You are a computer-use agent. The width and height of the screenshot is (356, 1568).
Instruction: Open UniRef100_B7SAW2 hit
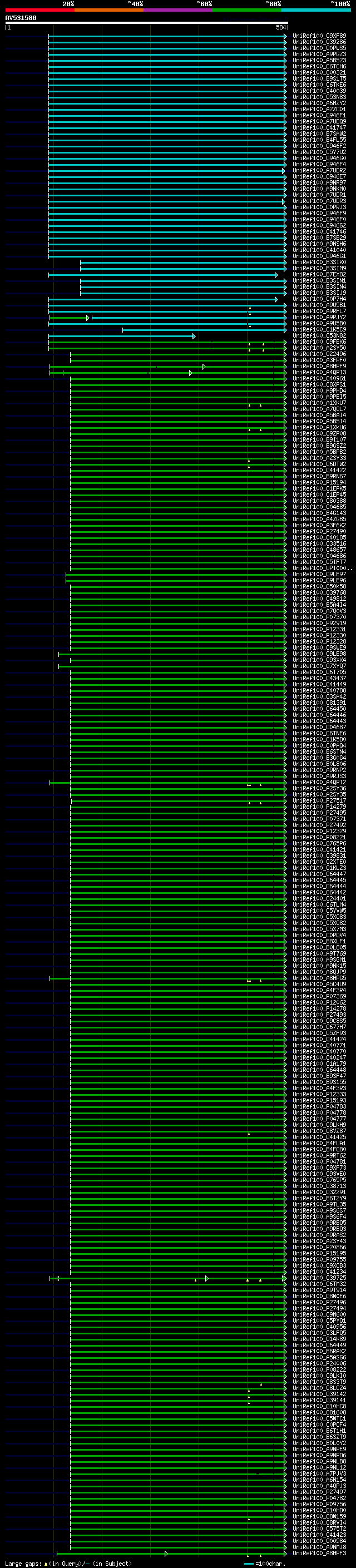coord(319,134)
